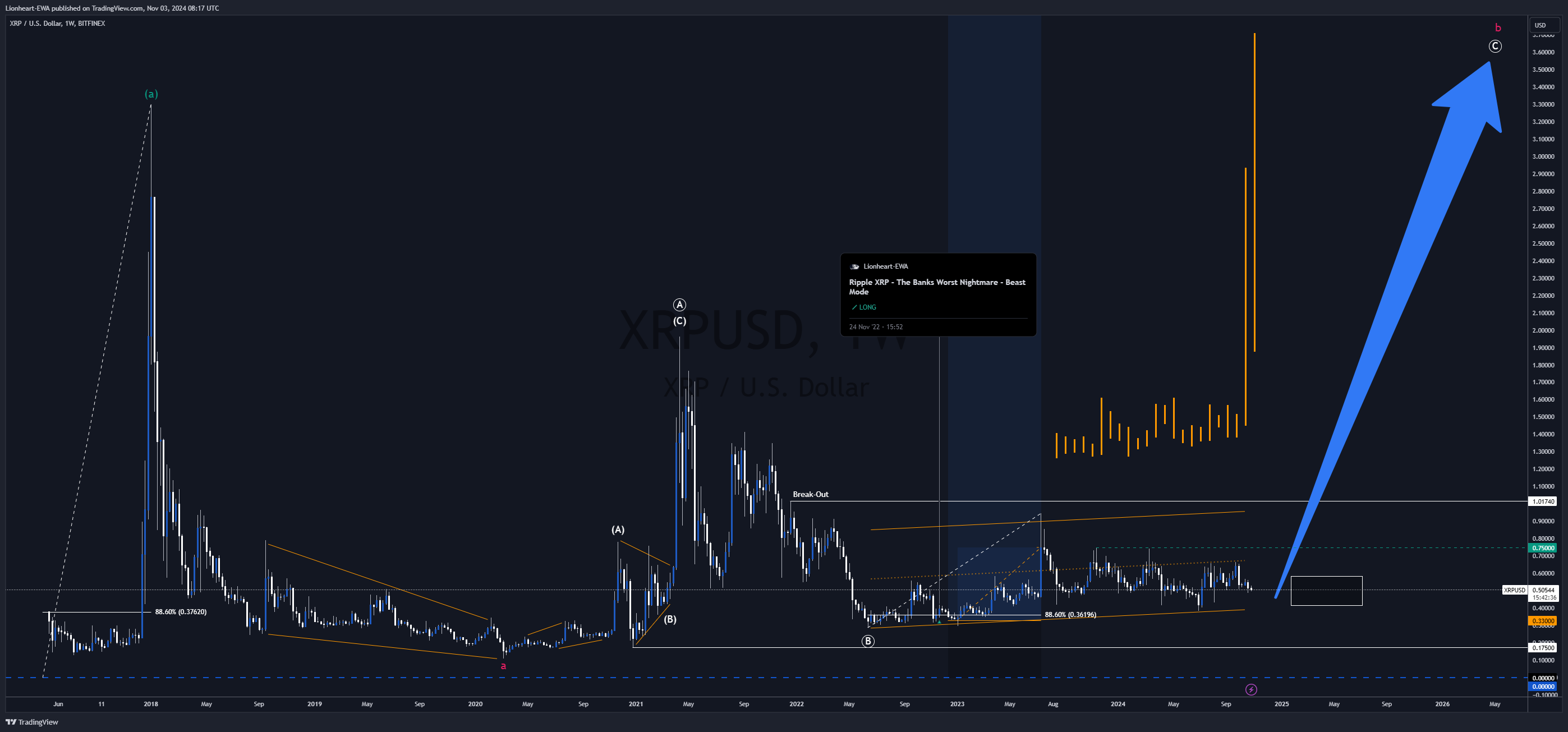Select the '88.60% (0.36196)' retracement label
This screenshot has height=732, width=1568.
1070,615
